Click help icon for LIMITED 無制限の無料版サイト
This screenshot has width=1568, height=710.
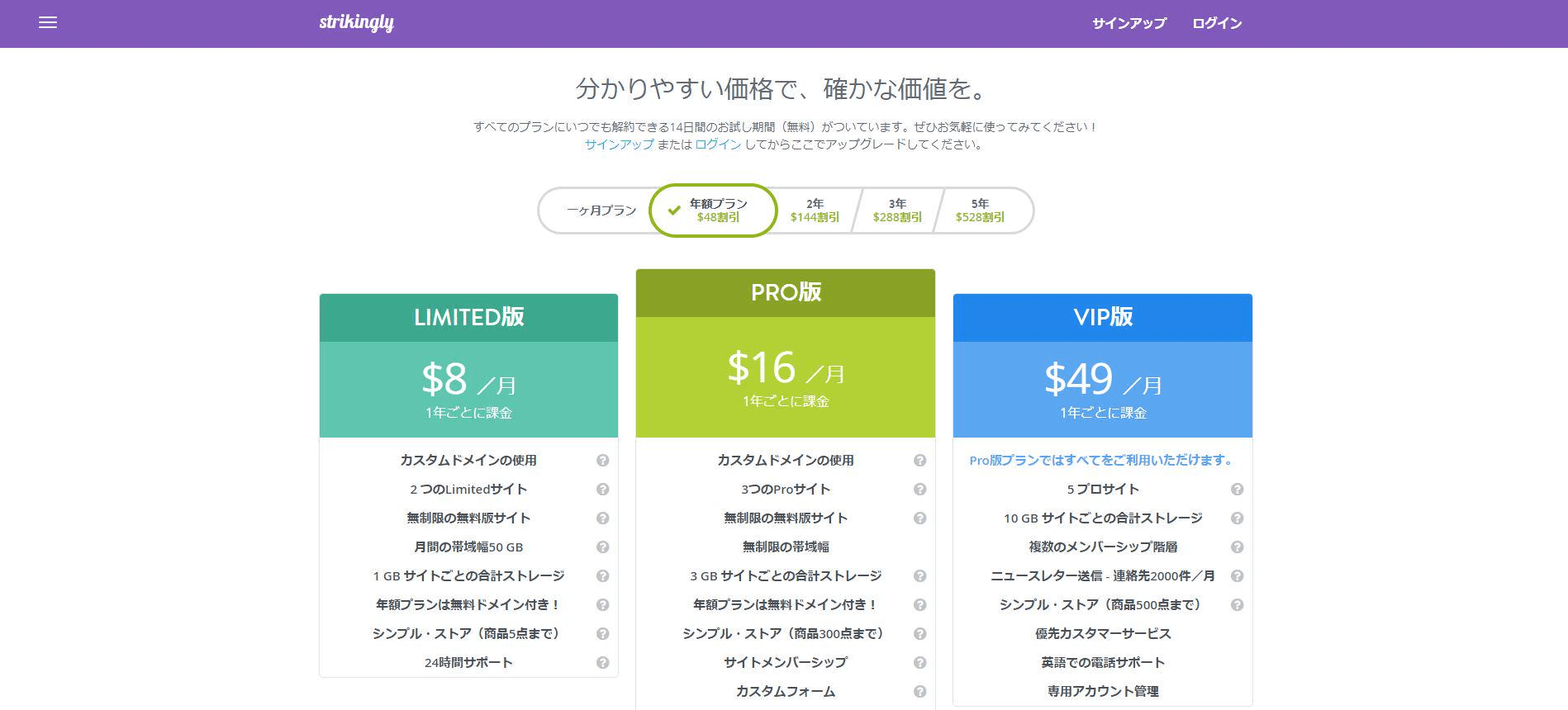(x=603, y=518)
